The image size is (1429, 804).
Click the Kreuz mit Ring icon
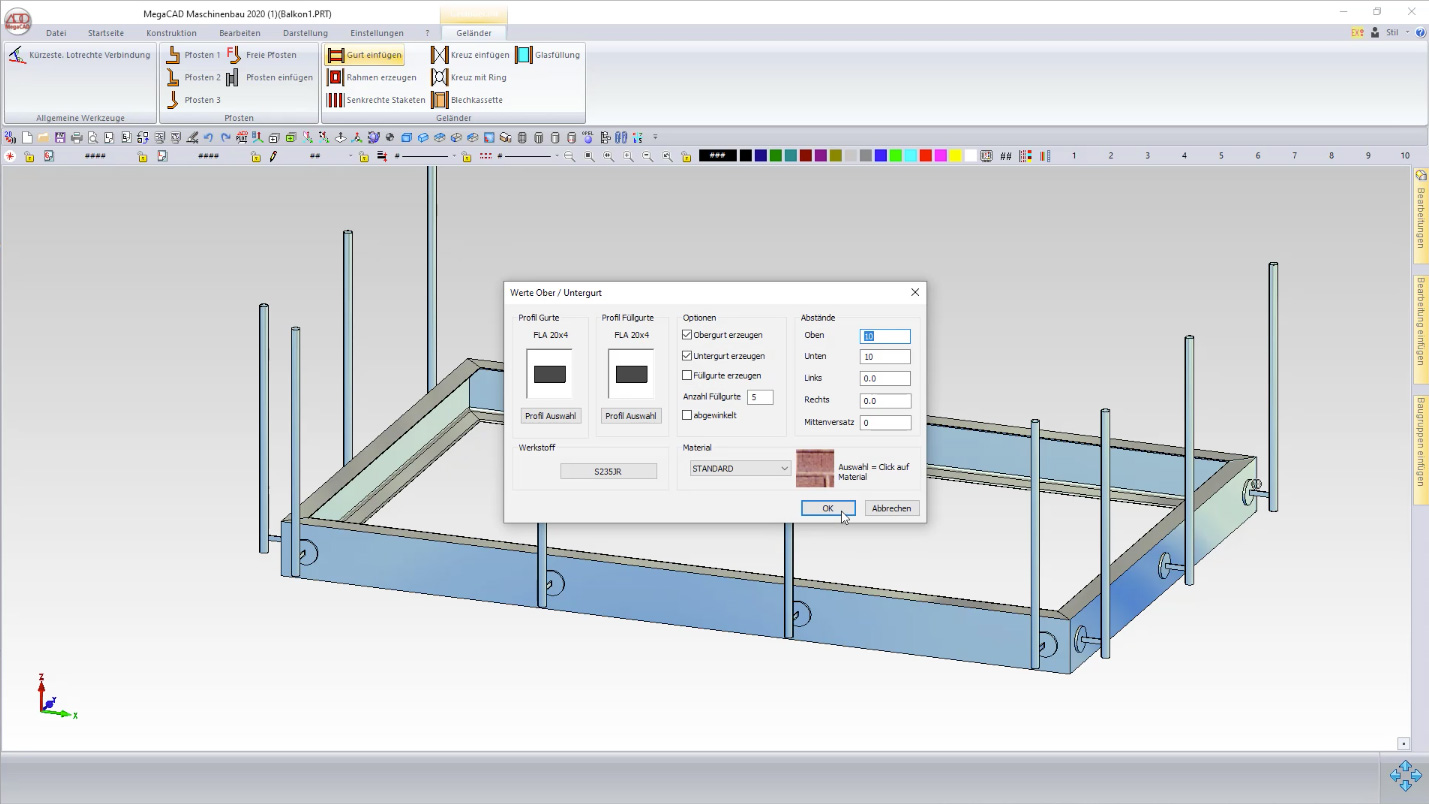click(x=439, y=77)
